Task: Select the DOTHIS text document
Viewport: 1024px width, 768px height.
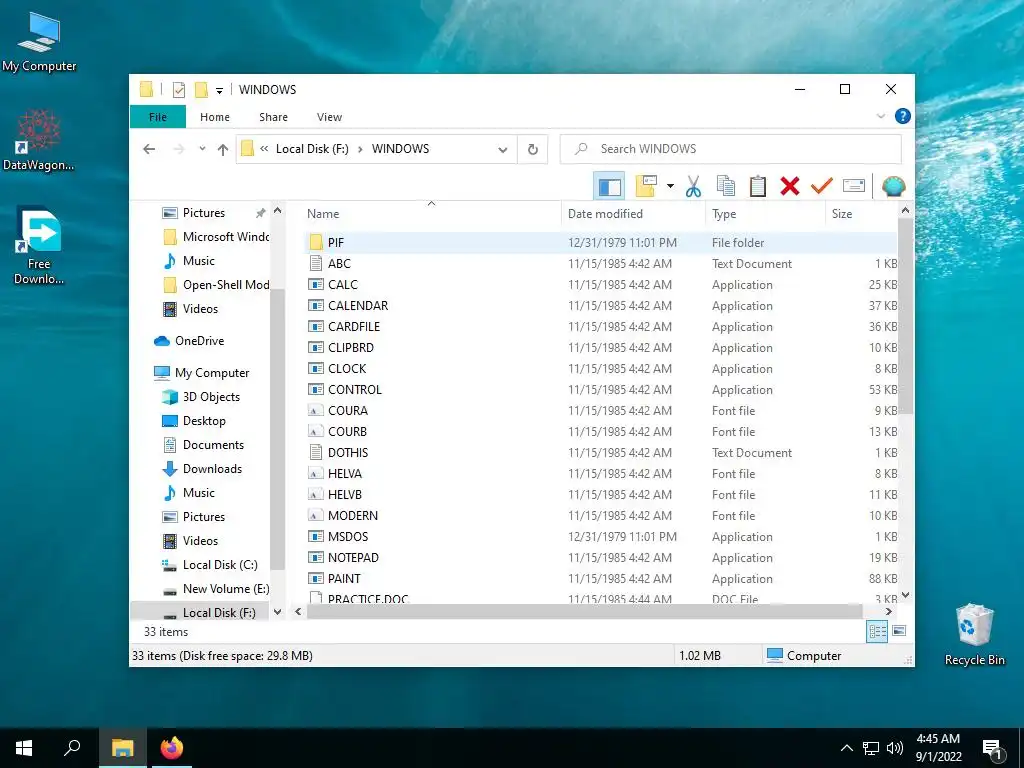Action: (x=601, y=453)
